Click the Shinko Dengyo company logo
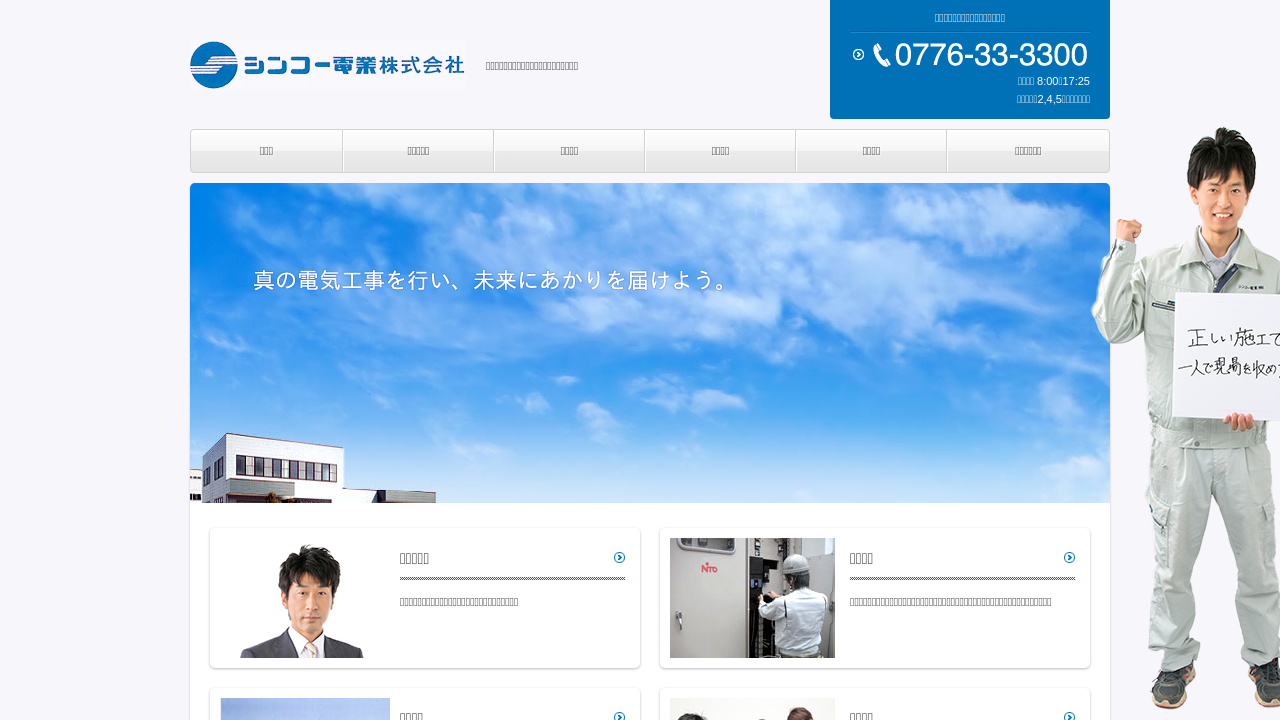The image size is (1280, 720). pos(327,65)
